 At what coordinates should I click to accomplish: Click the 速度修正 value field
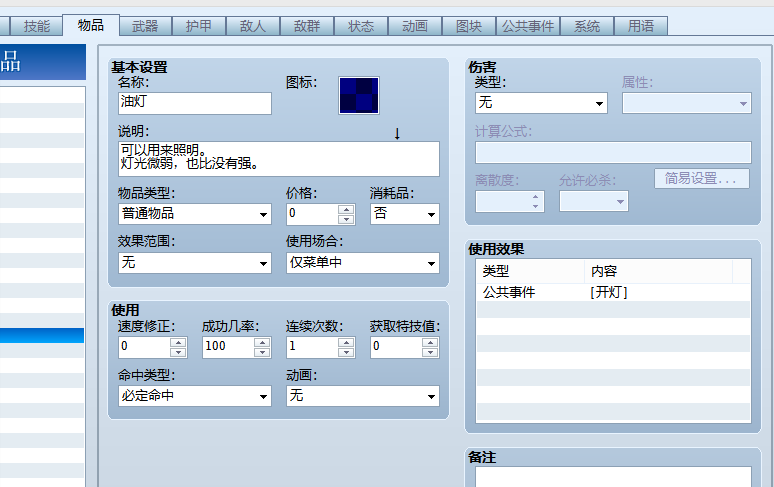pyautogui.click(x=144, y=347)
